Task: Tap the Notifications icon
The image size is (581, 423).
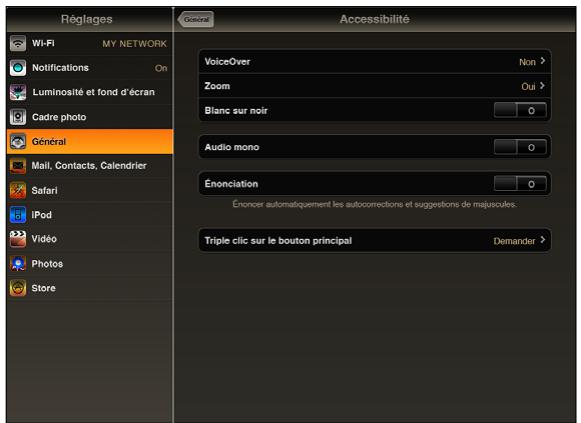Action: [18, 68]
